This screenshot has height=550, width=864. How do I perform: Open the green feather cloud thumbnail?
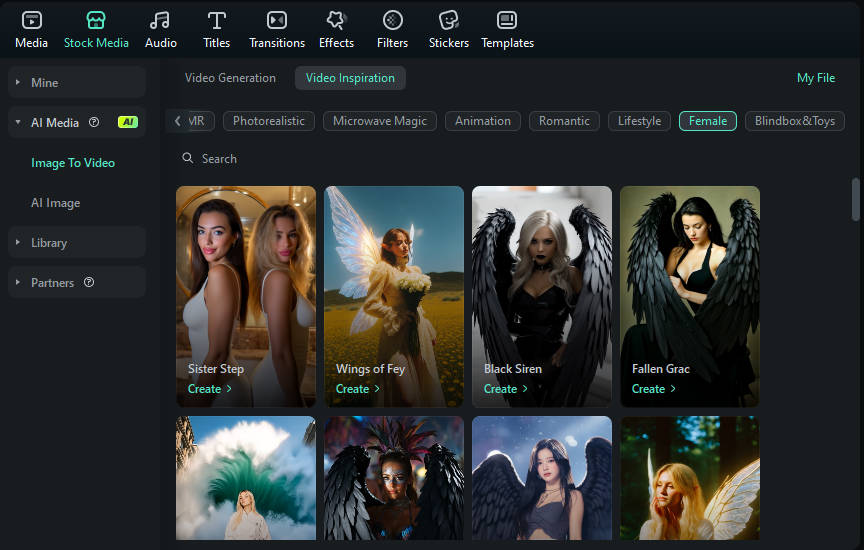tap(246, 478)
